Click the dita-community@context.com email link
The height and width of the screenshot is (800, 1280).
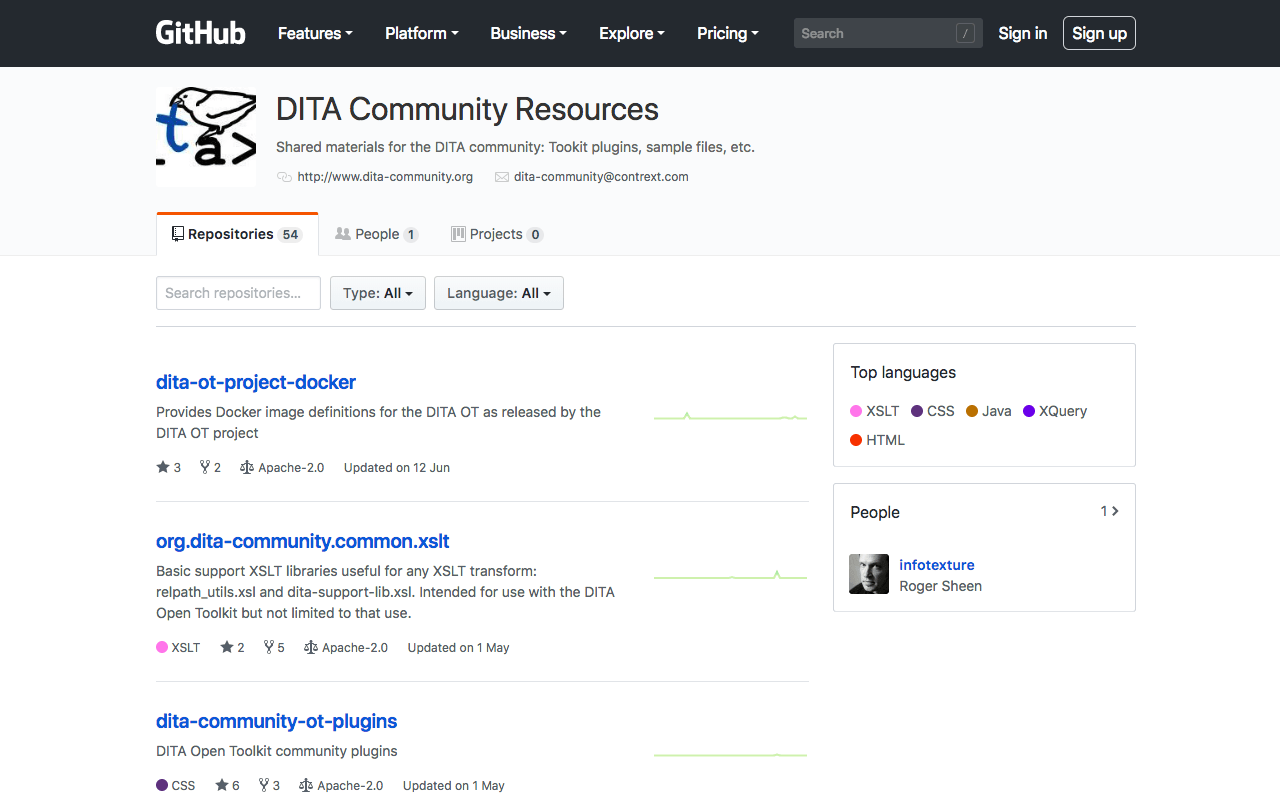coord(601,177)
